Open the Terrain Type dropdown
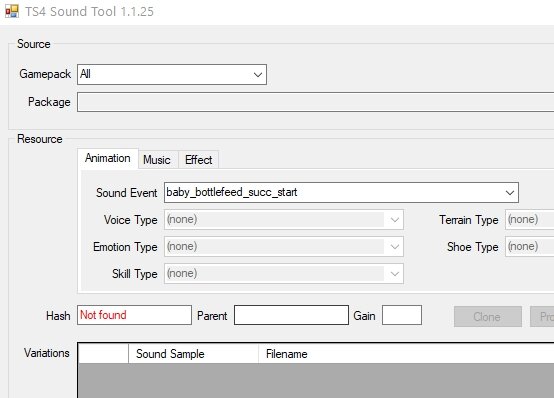 coord(529,220)
